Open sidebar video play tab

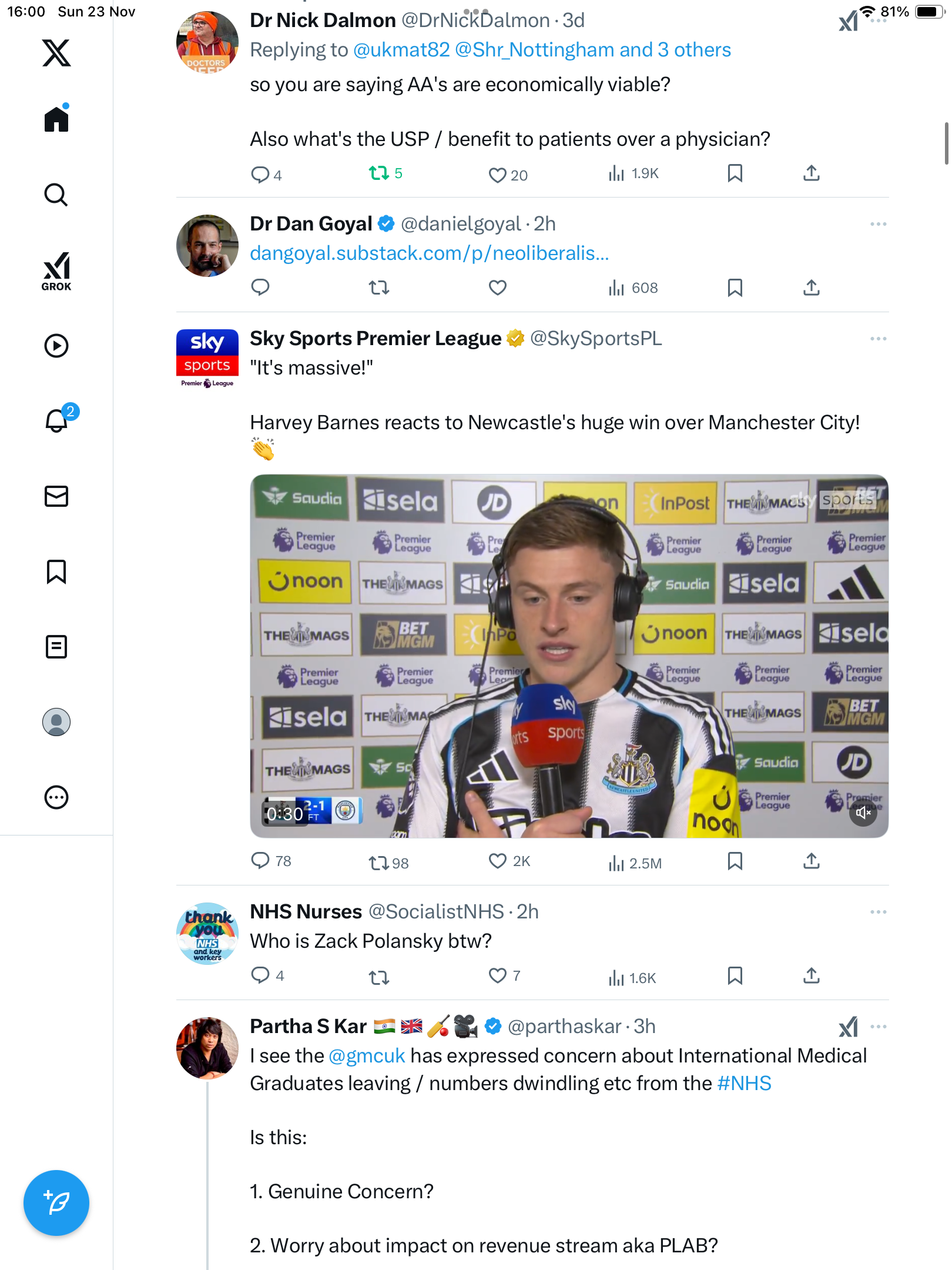click(56, 346)
